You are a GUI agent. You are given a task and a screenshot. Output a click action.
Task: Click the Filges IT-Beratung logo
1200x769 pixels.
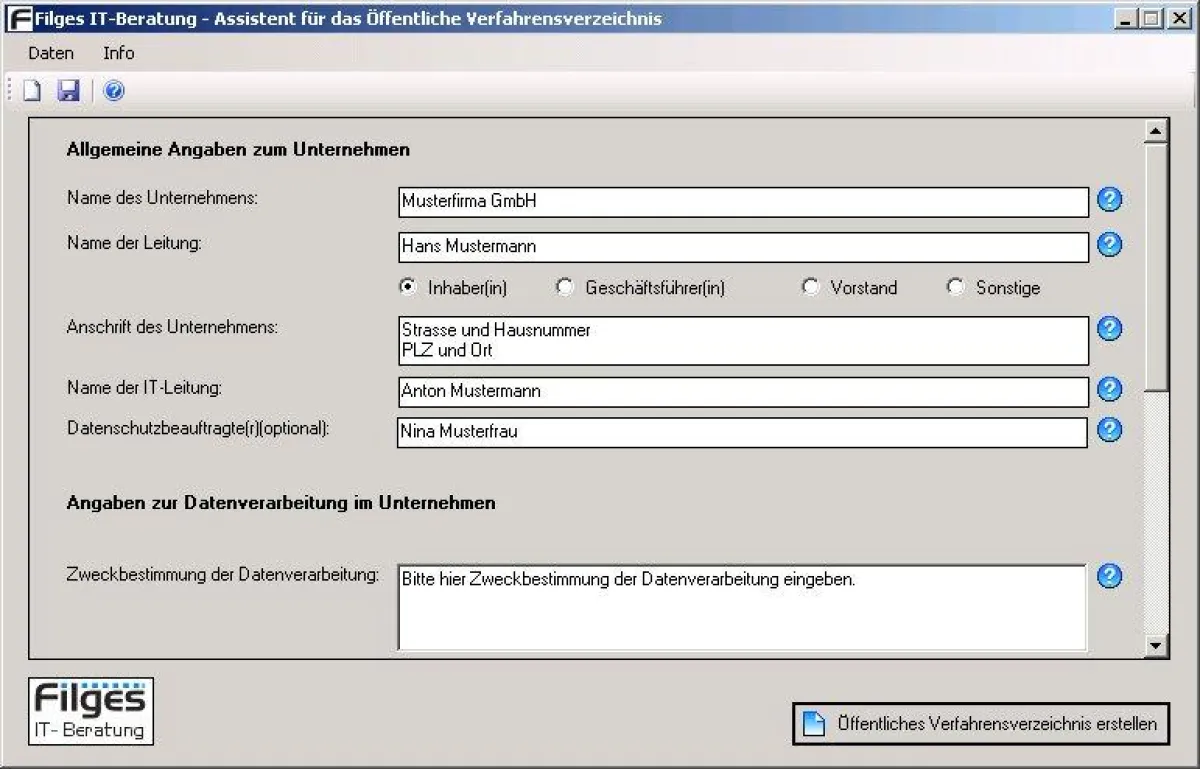coord(90,711)
